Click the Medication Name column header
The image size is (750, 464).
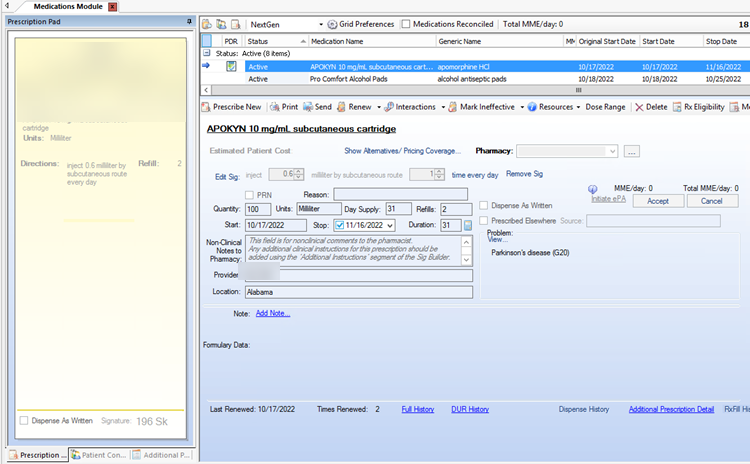(372, 41)
